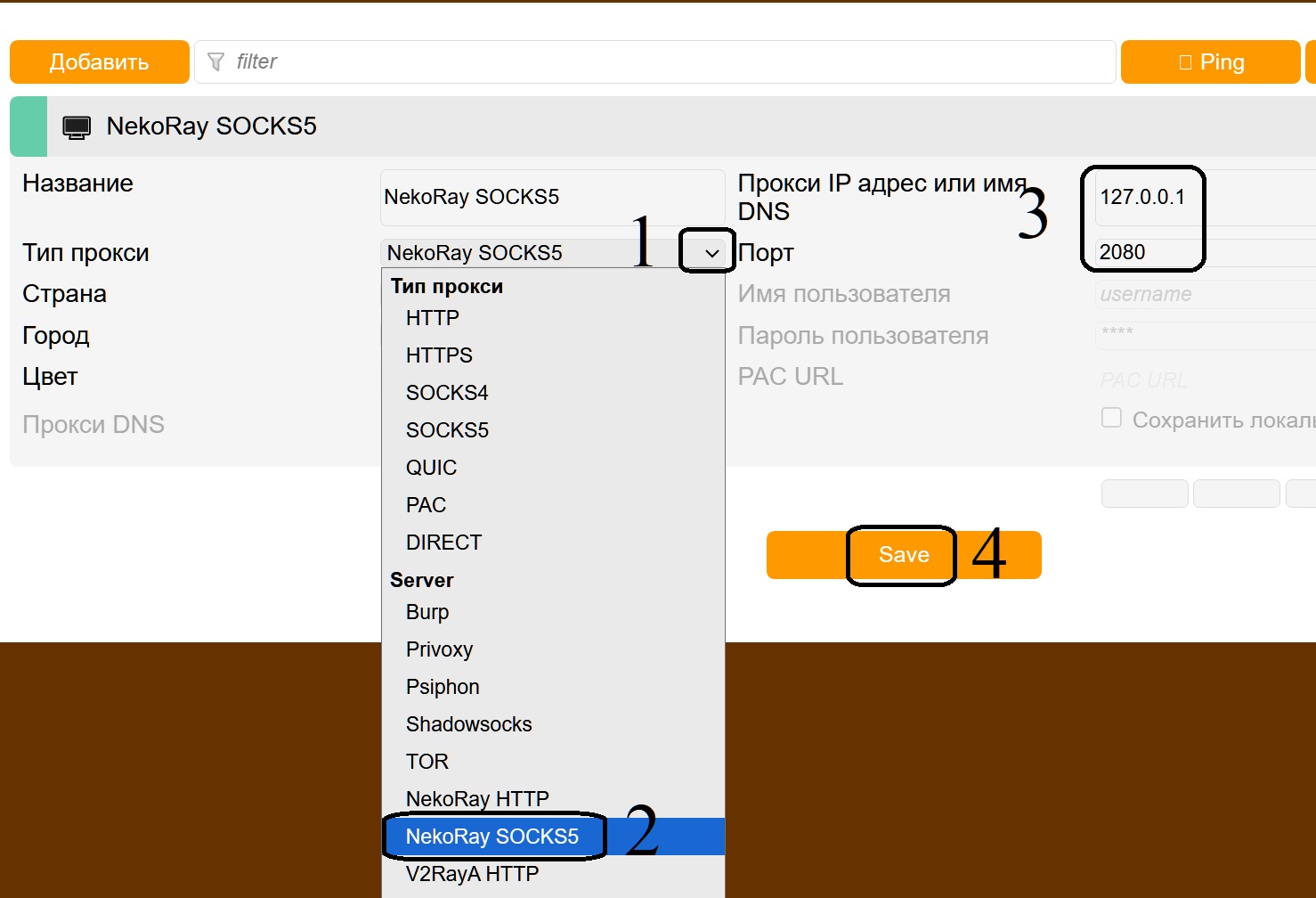
Task: Select HTTP proxy type option
Action: [433, 318]
